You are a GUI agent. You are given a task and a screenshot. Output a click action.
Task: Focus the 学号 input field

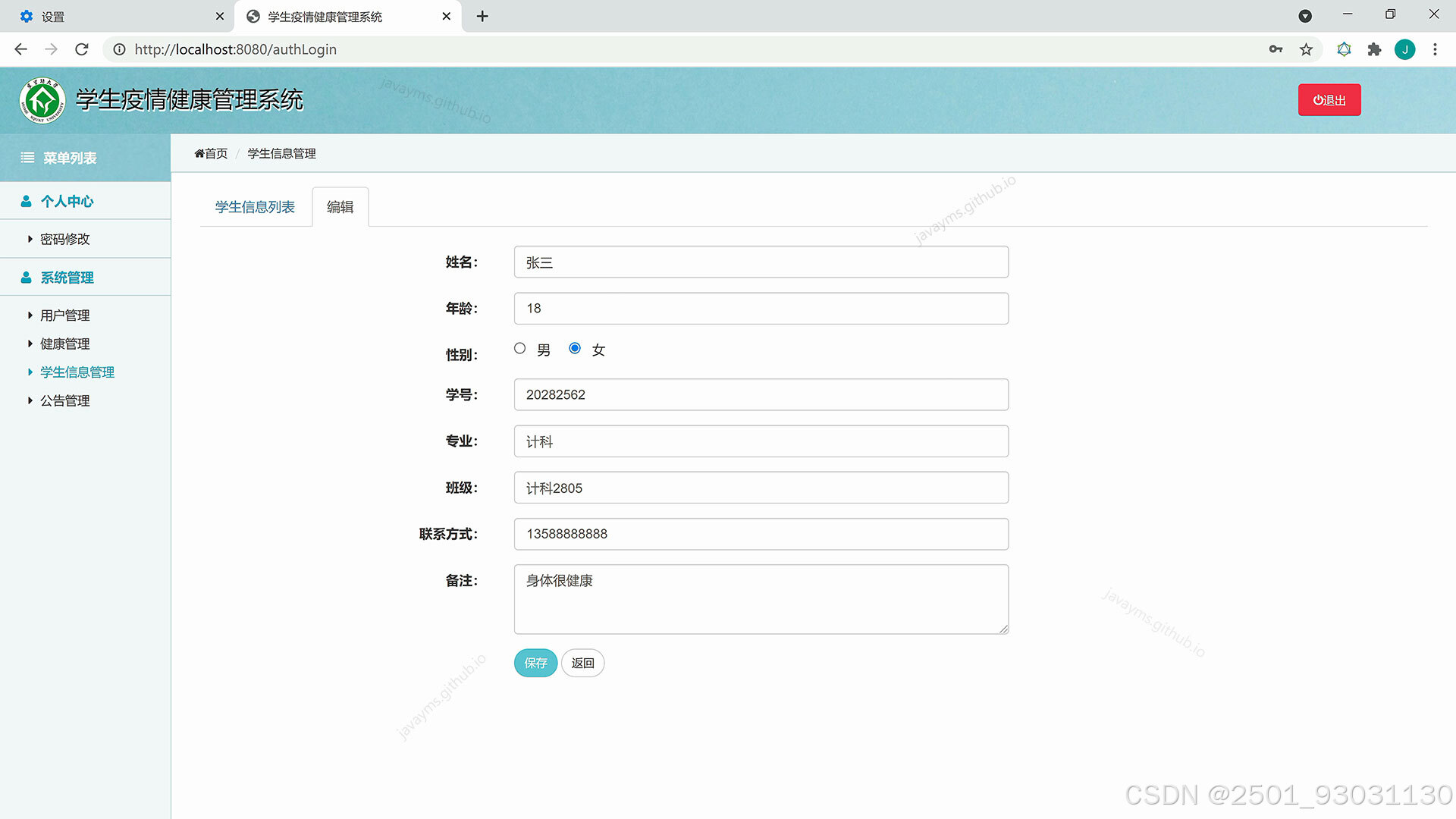[761, 394]
